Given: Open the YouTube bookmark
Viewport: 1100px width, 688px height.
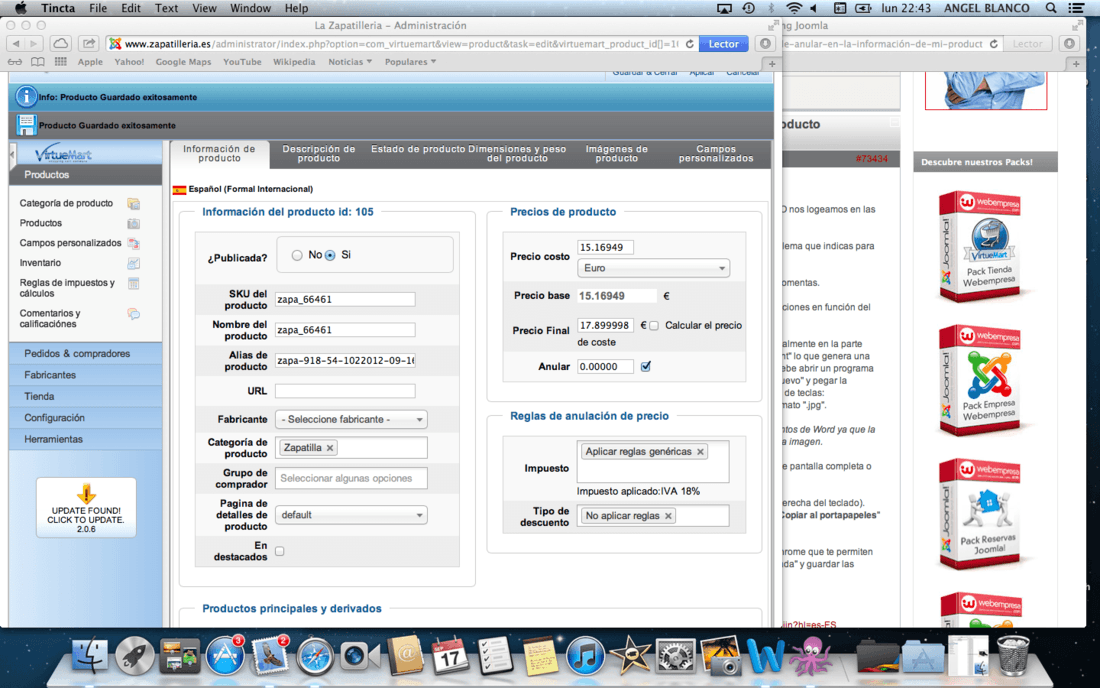Looking at the screenshot, I should tap(242, 62).
